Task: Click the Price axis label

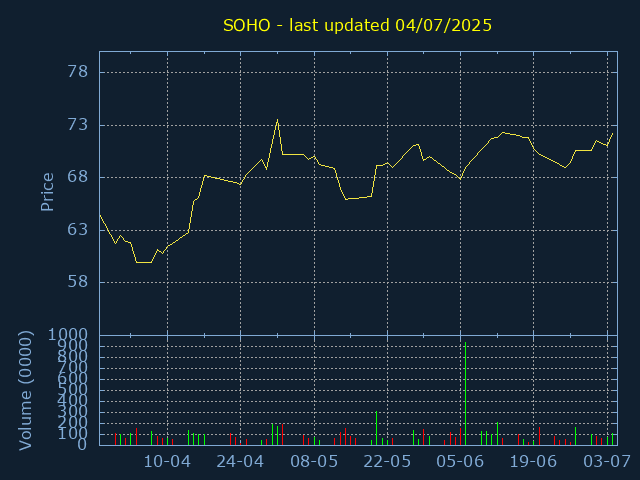Action: [47, 192]
